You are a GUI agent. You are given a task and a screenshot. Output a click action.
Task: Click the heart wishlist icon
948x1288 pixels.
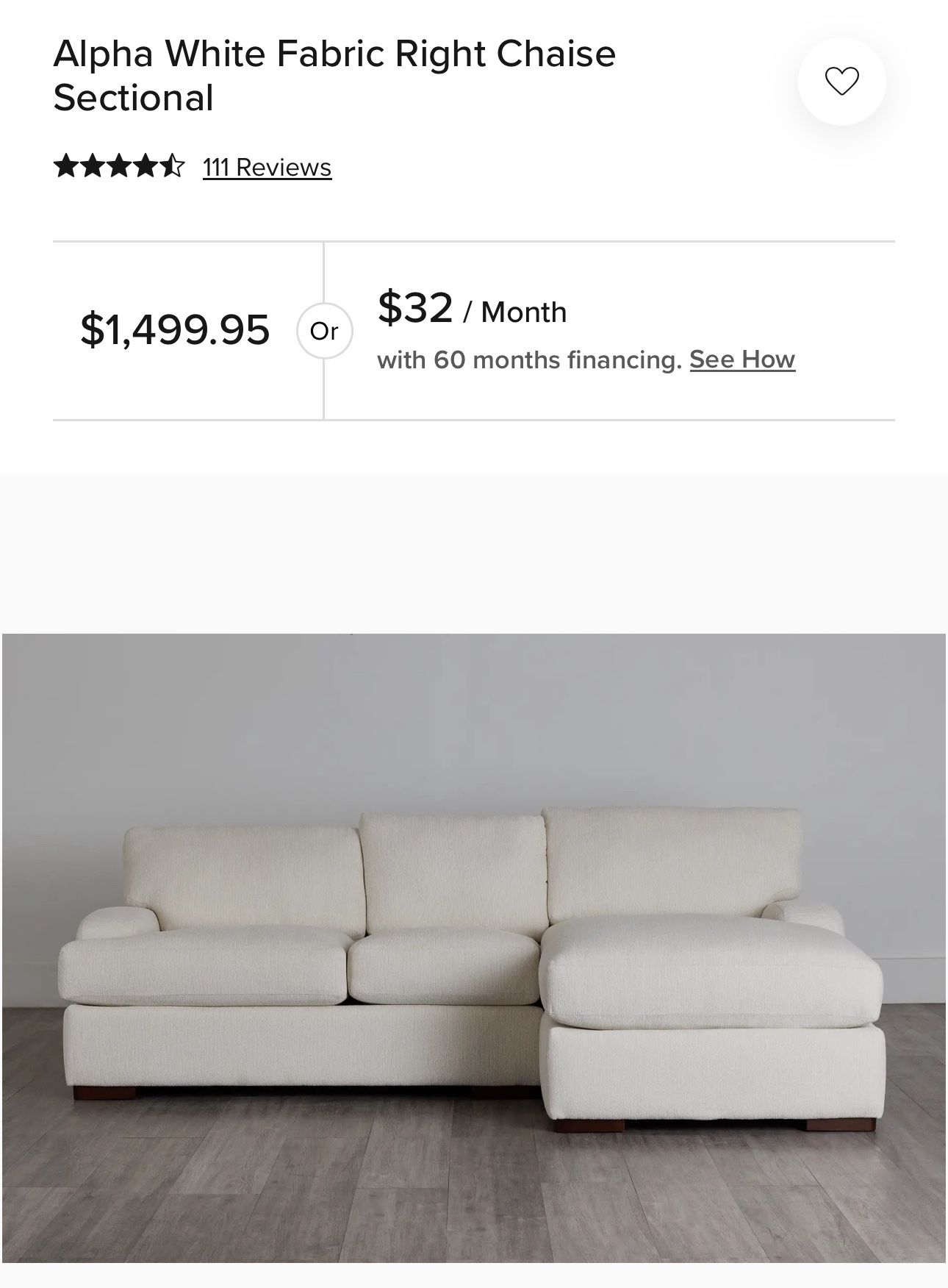pos(841,81)
